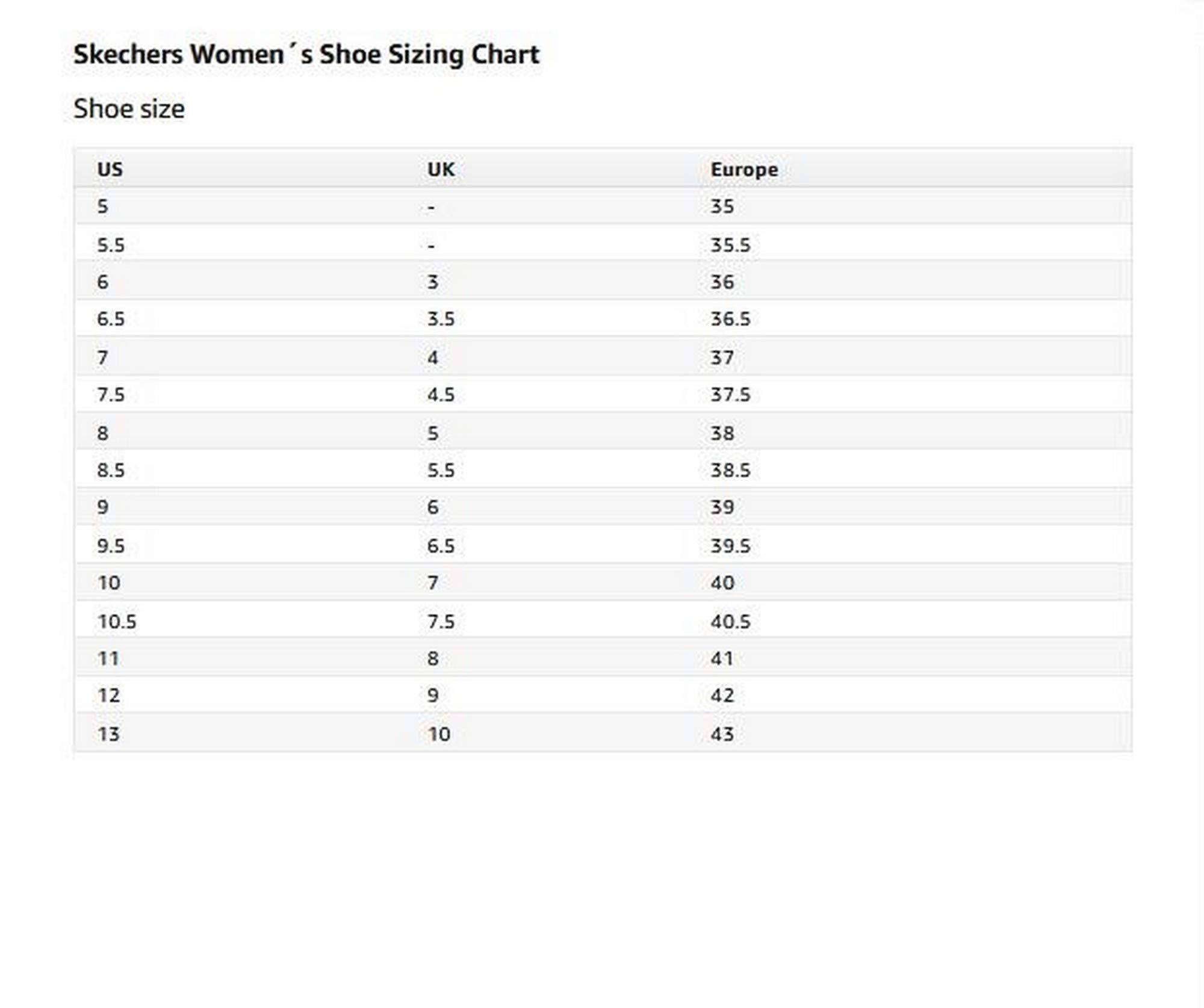1204x1008 pixels.
Task: Pick US size 7.5 in the table
Action: tap(111, 395)
